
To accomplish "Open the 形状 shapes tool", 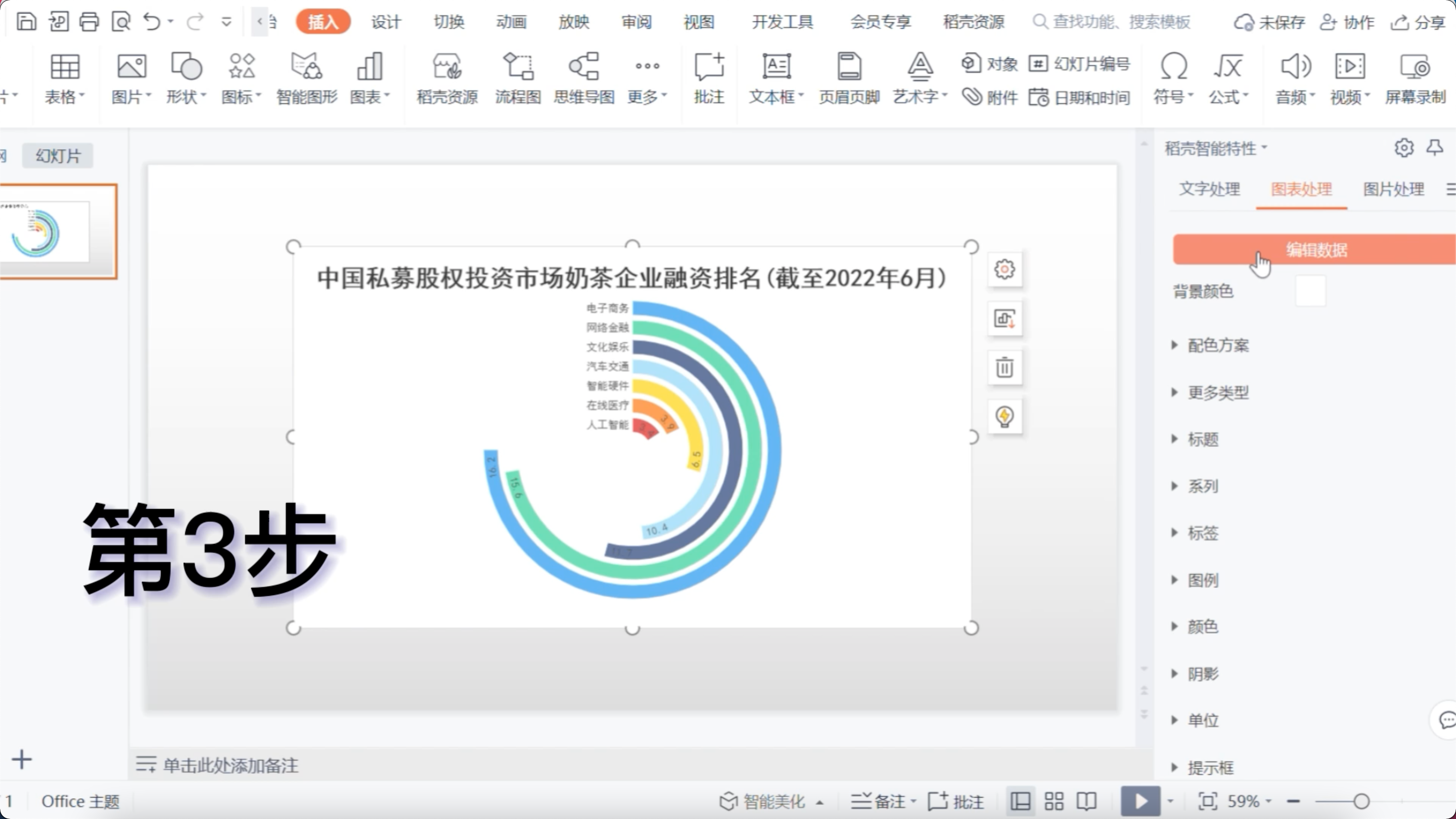I will pyautogui.click(x=186, y=79).
